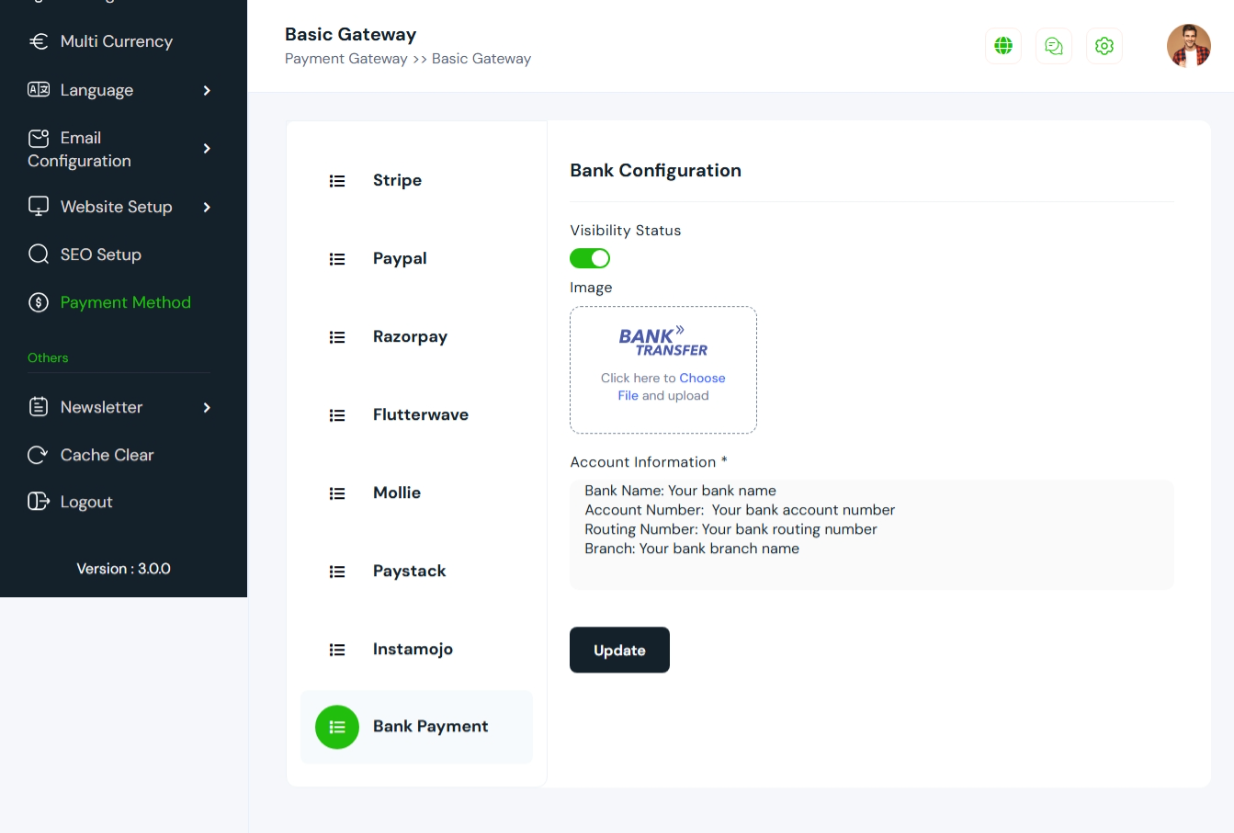Click Payment Gateway in the breadcrumb
1234x833 pixels.
click(346, 59)
